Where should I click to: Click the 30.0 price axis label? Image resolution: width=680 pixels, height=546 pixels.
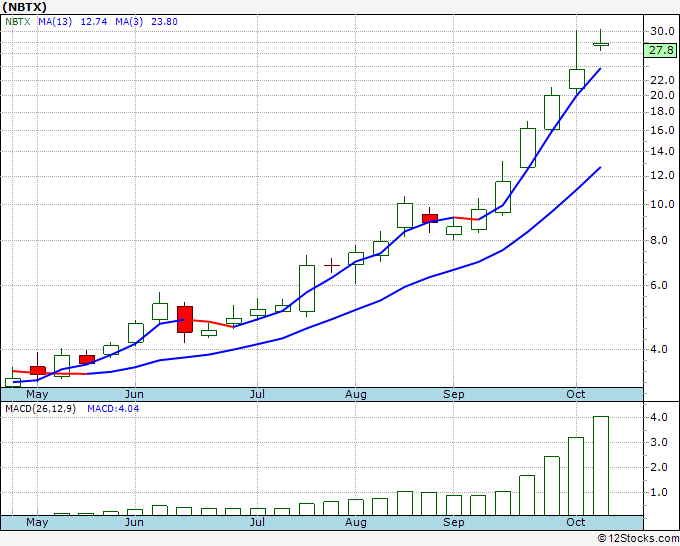[x=660, y=31]
